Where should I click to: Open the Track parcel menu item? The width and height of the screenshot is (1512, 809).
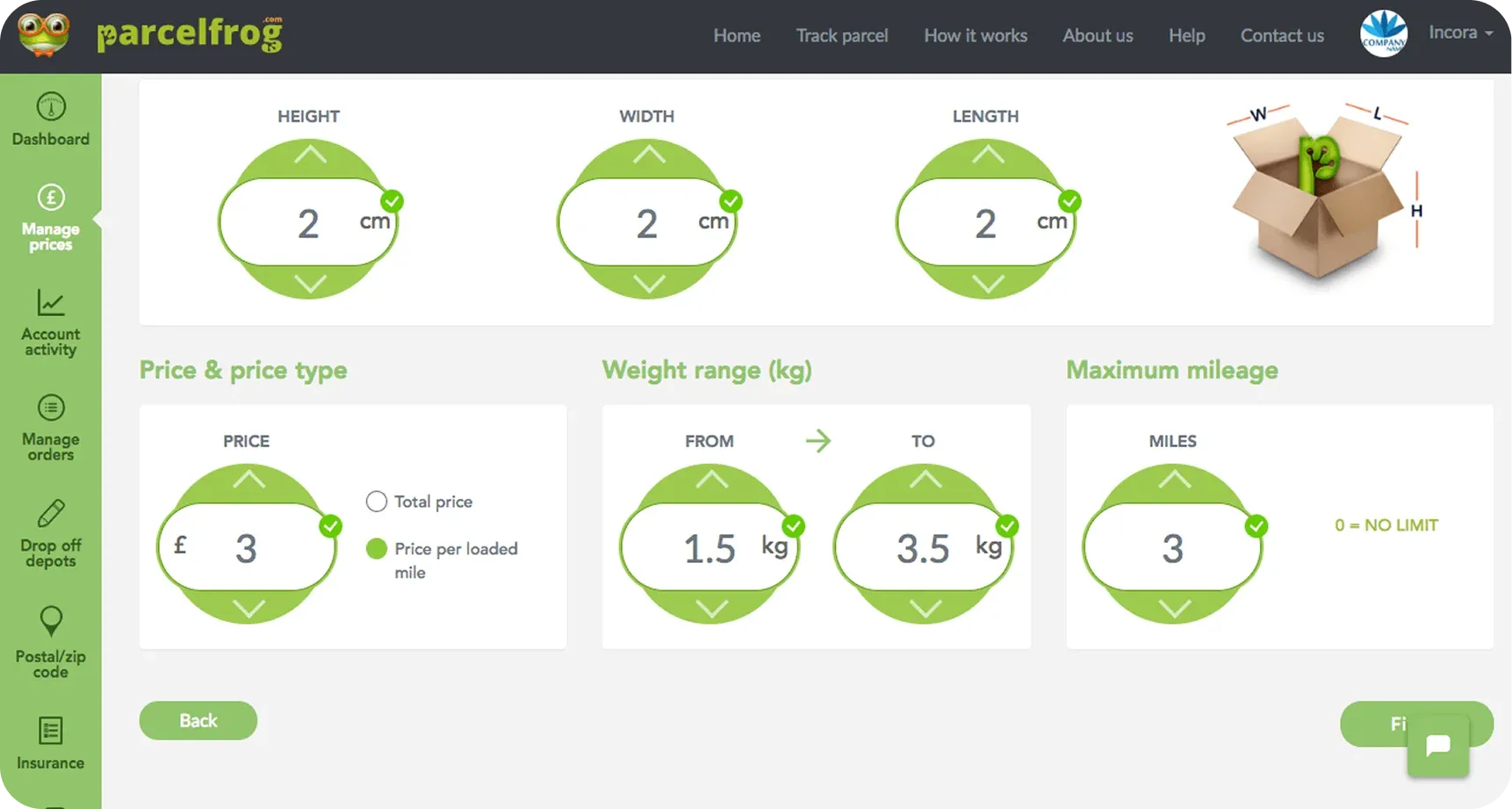841,36
